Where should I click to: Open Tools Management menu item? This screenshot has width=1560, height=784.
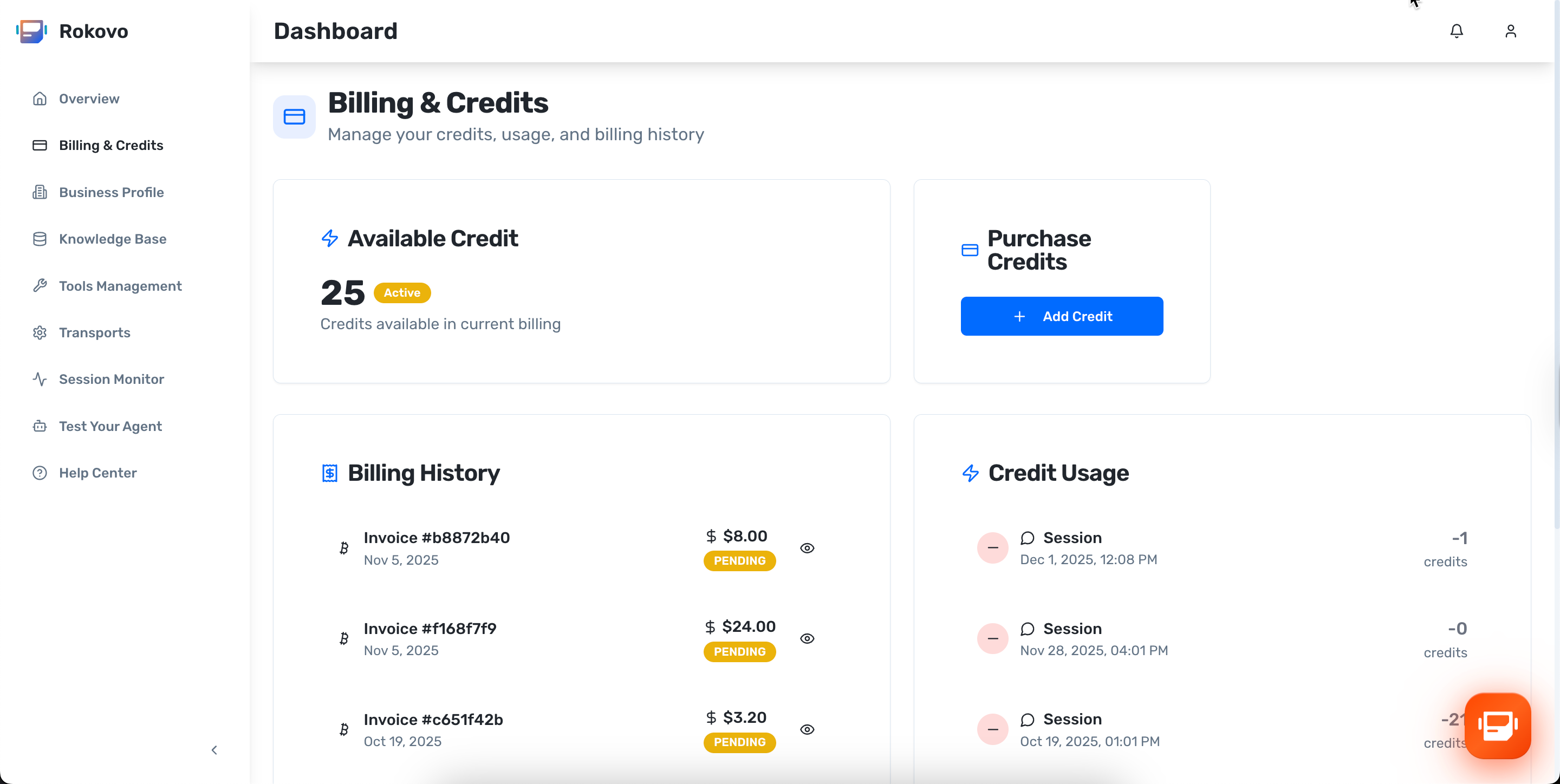tap(120, 286)
